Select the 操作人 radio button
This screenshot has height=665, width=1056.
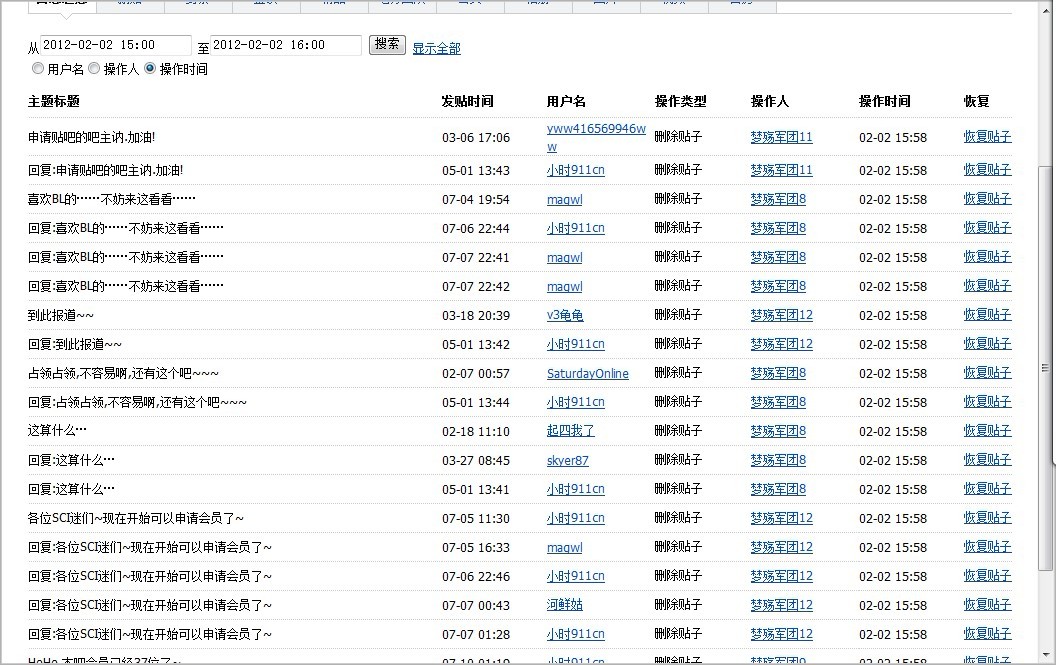[94, 68]
